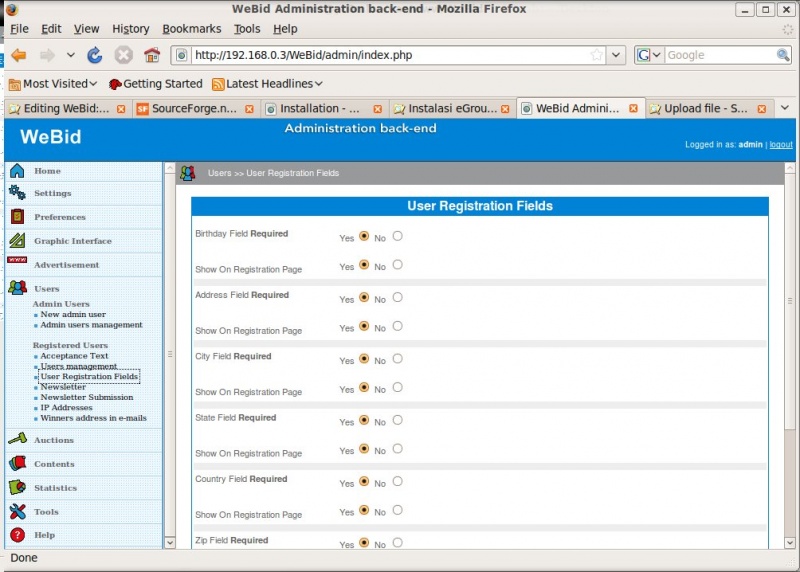Viewport: 800px width, 572px height.
Task: Open the Tools icon in the sidebar
Action: point(17,512)
